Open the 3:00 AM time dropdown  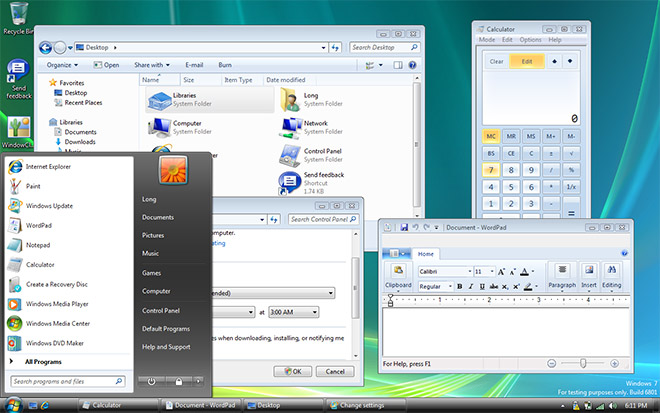tap(293, 312)
